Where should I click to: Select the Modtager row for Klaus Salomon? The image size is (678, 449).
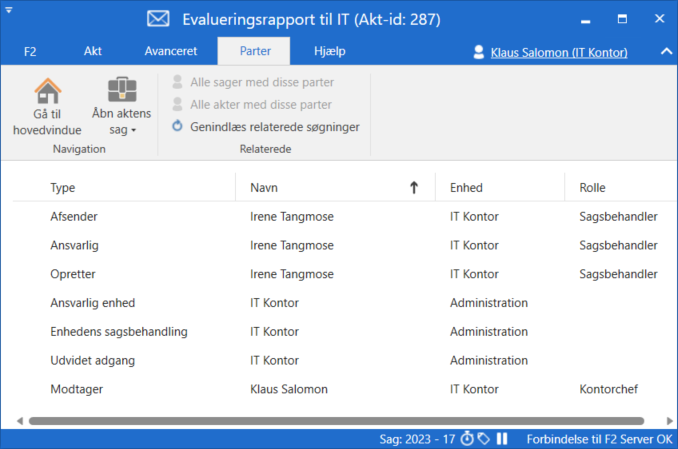288,389
